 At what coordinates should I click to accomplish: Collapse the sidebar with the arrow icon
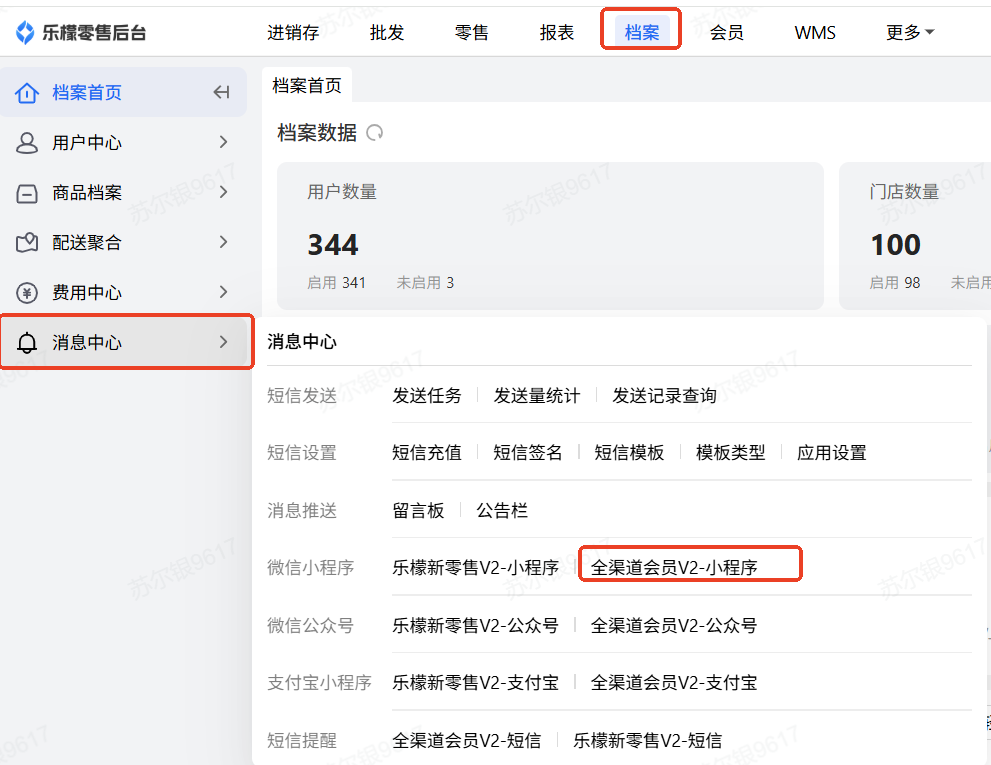pos(221,92)
